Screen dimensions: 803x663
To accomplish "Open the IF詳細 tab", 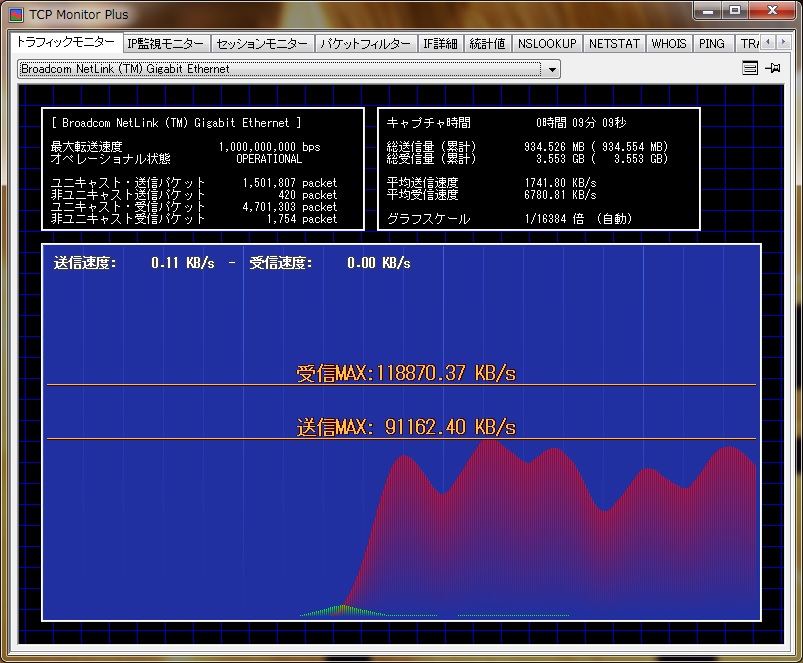I will click(x=440, y=44).
